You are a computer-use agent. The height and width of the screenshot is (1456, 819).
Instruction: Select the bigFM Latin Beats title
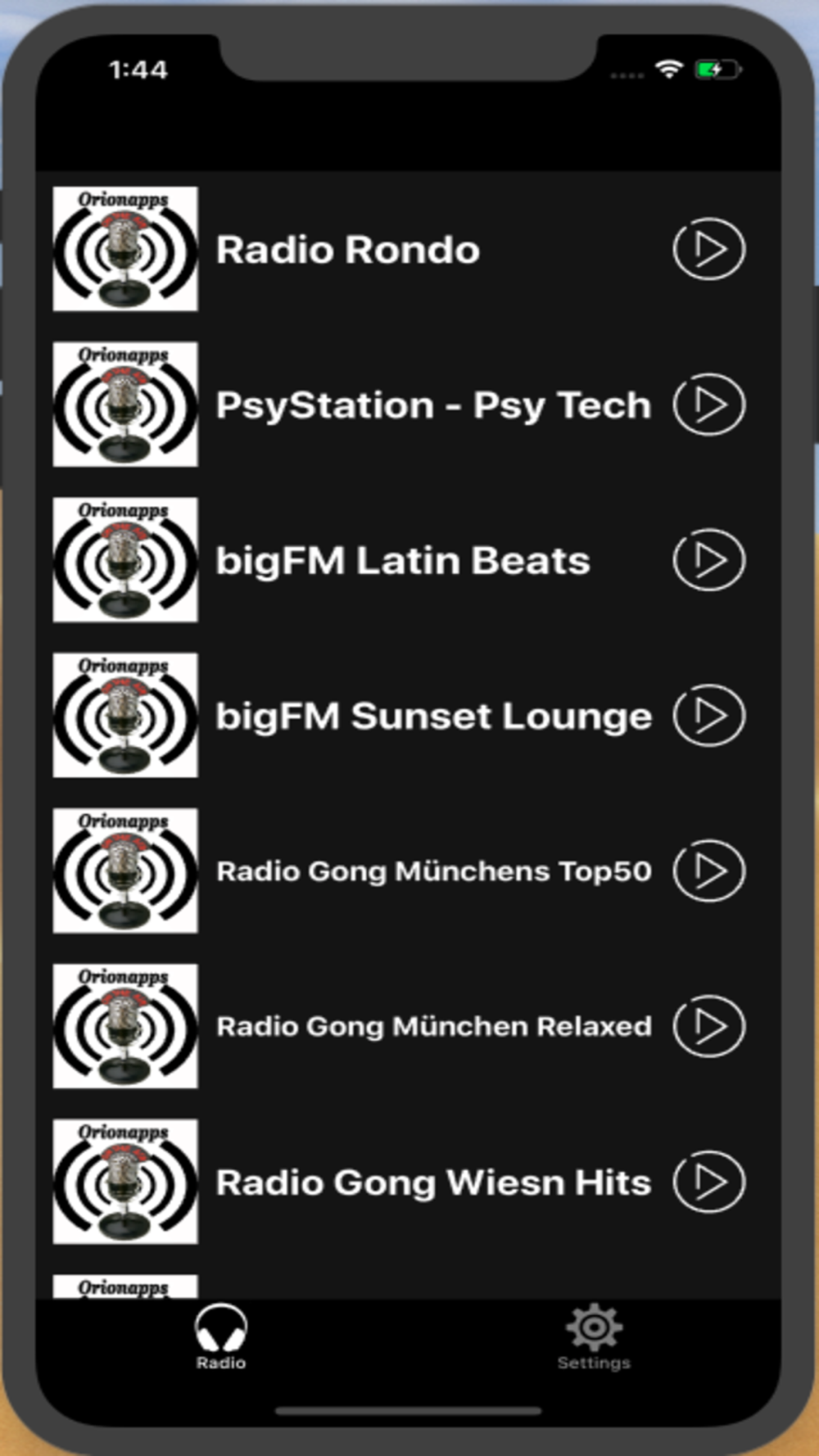403,563
